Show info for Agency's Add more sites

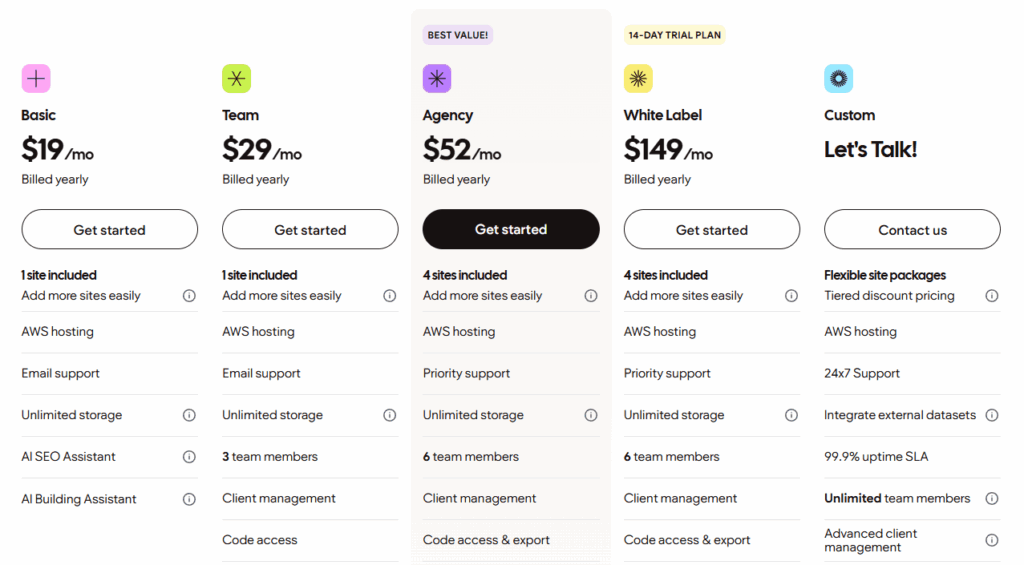click(591, 296)
